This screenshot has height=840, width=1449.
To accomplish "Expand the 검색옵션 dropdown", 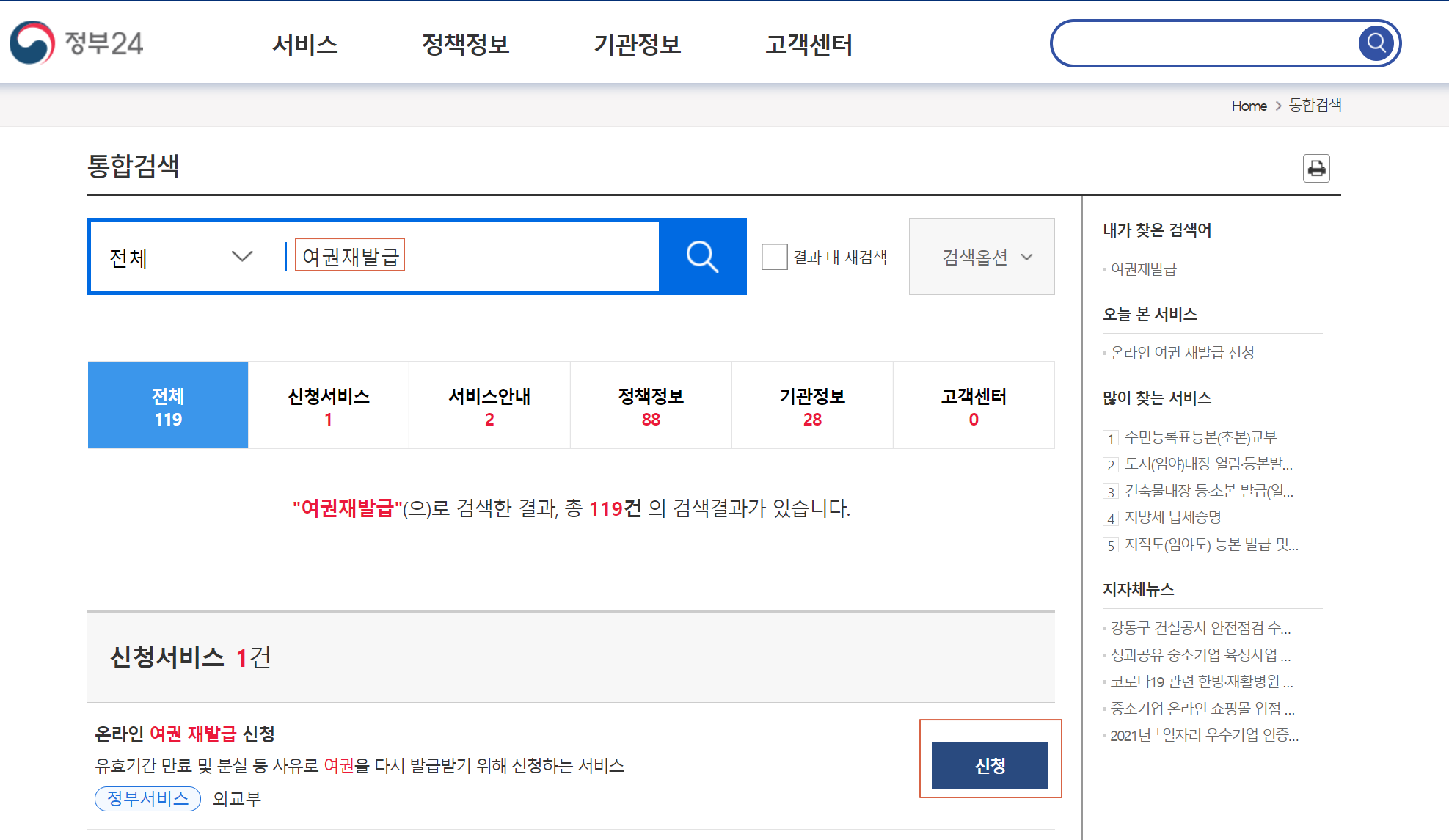I will tap(981, 257).
